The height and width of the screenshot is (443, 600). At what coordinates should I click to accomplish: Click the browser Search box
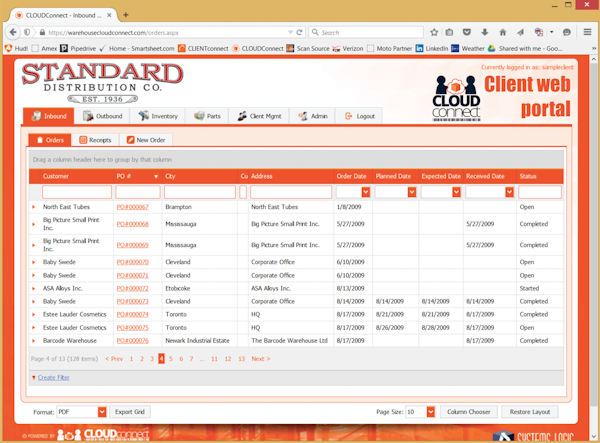(366, 33)
